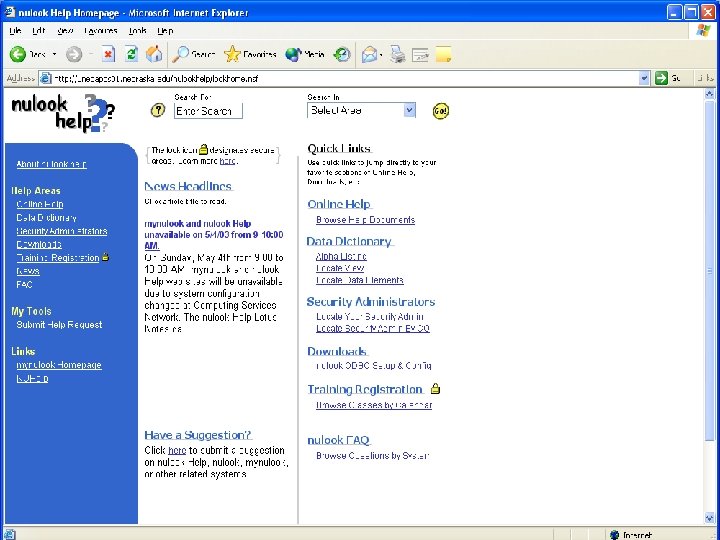This screenshot has width=720, height=540.
Task: Click the yellow Go! search button
Action: click(x=440, y=111)
